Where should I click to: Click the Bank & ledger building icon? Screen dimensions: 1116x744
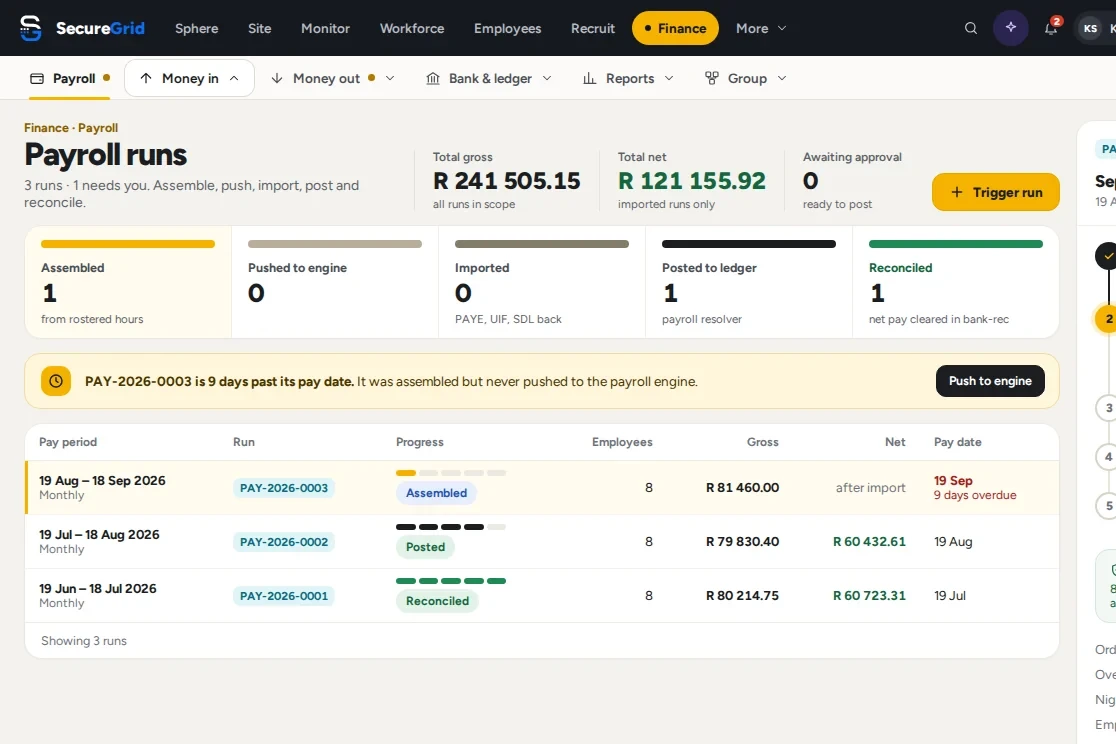[433, 78]
